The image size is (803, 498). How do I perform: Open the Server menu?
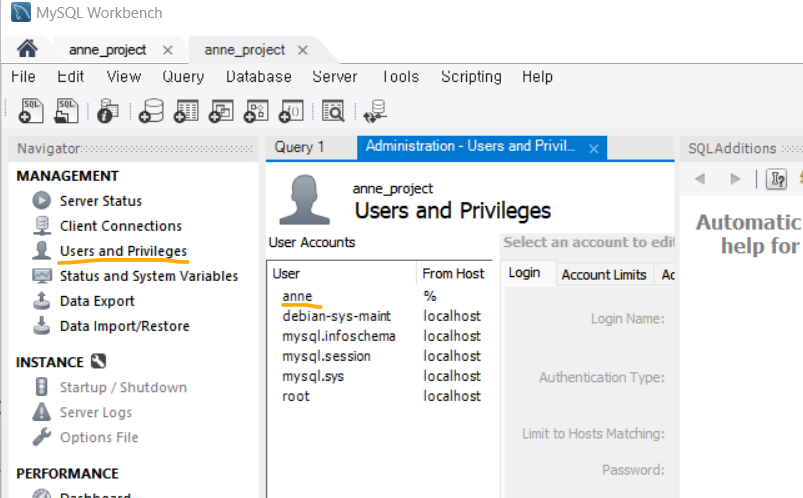click(x=334, y=77)
